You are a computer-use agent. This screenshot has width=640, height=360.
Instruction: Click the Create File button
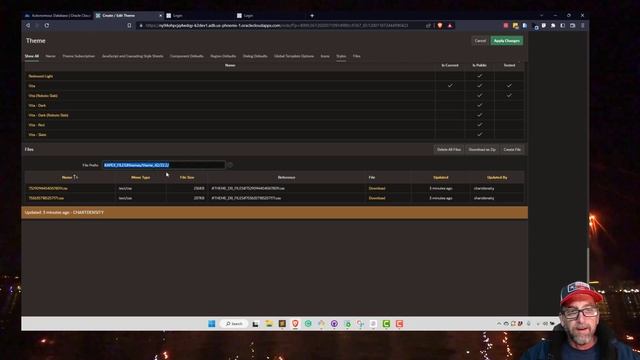[x=512, y=150]
